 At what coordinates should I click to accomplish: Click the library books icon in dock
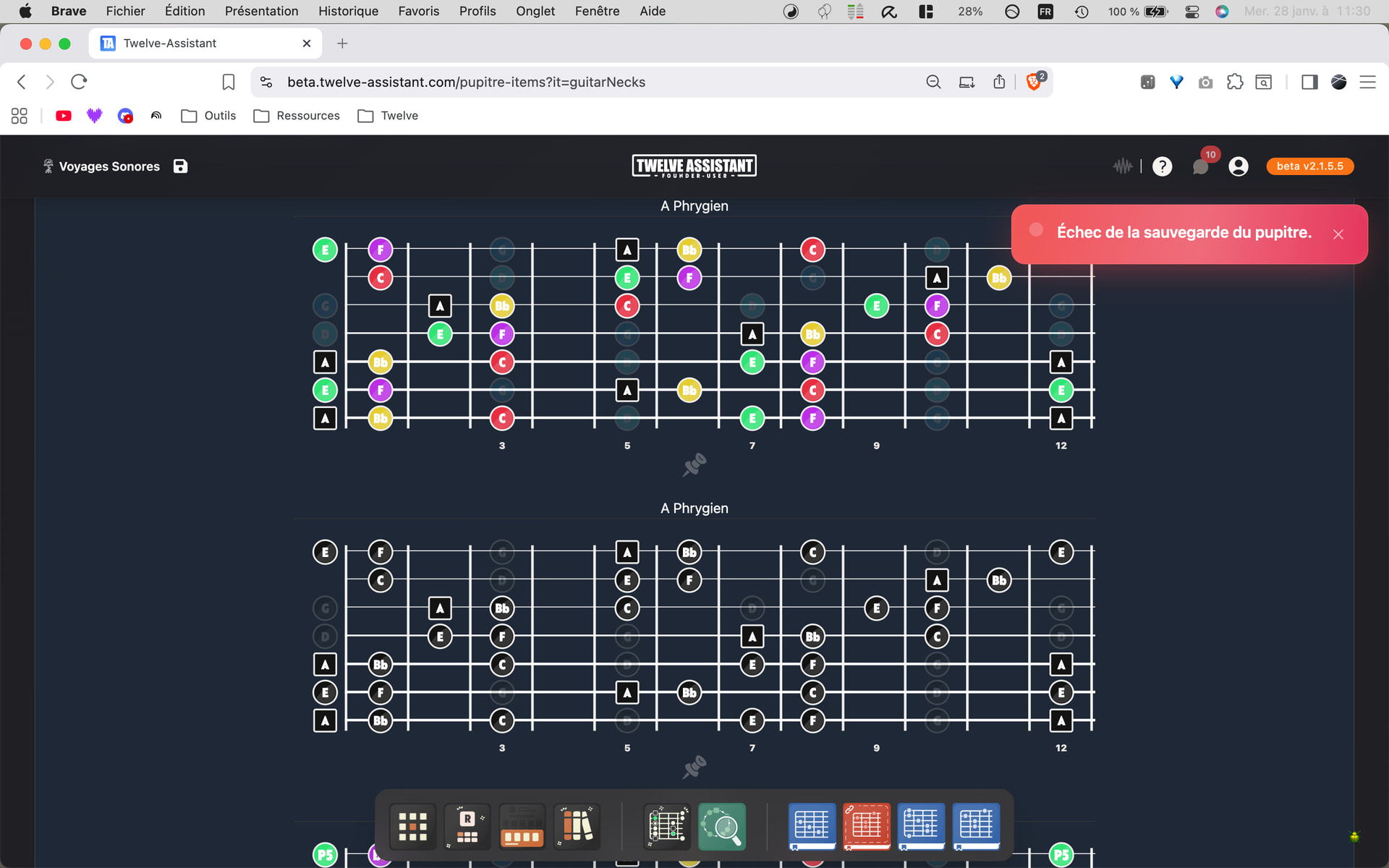click(x=577, y=826)
